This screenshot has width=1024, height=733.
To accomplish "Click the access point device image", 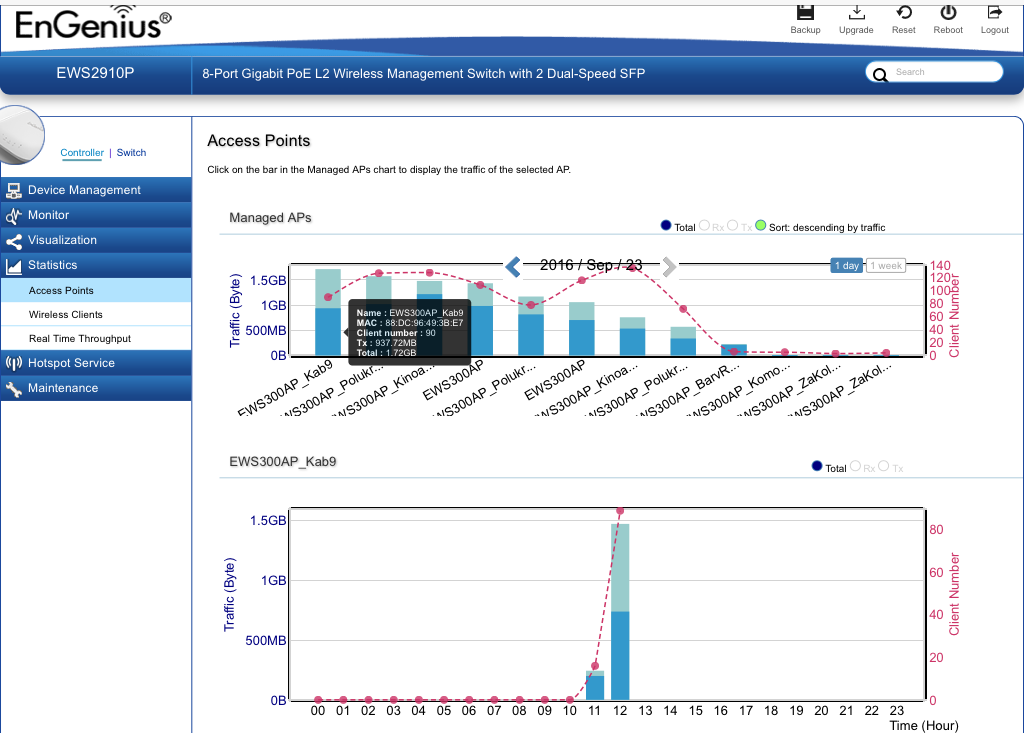I will tap(22, 135).
